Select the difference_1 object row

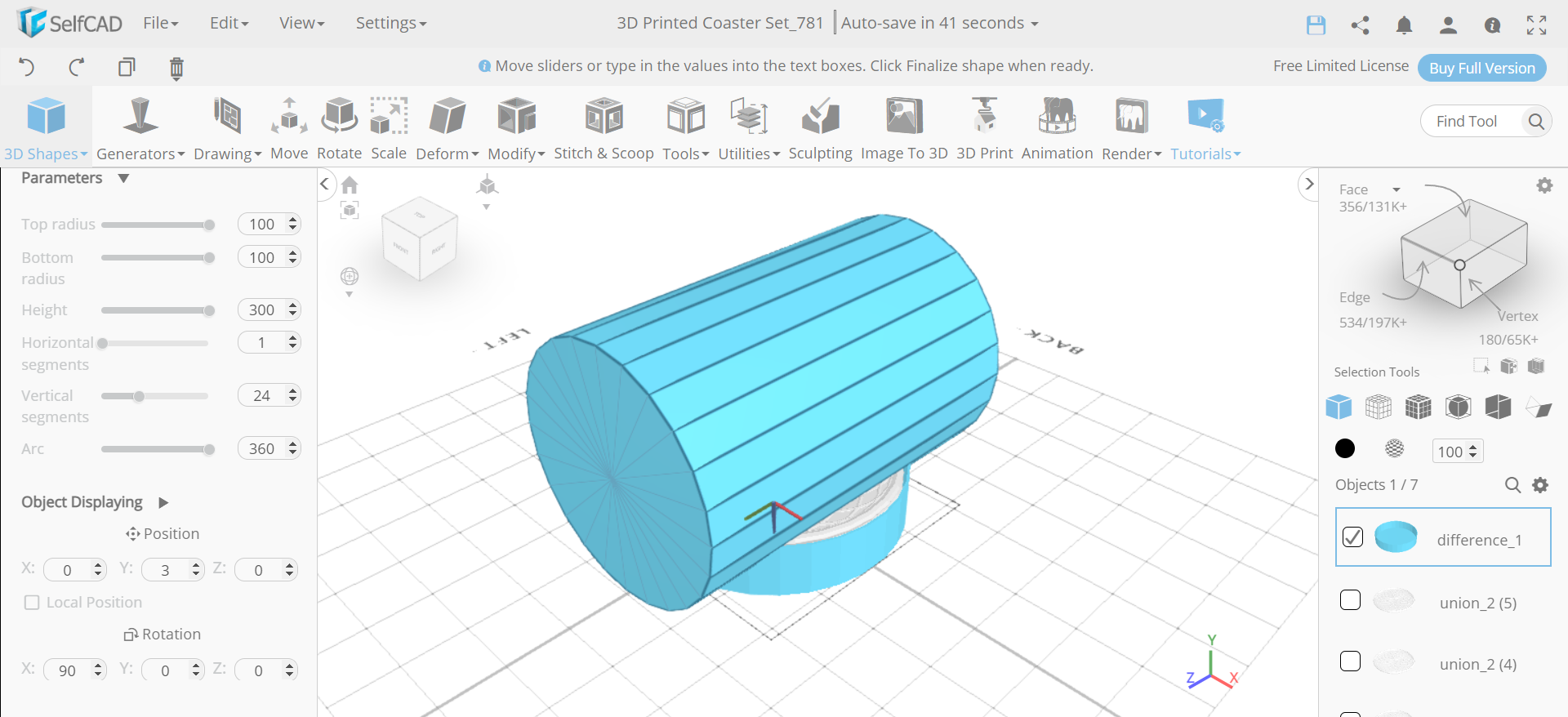click(x=1443, y=537)
